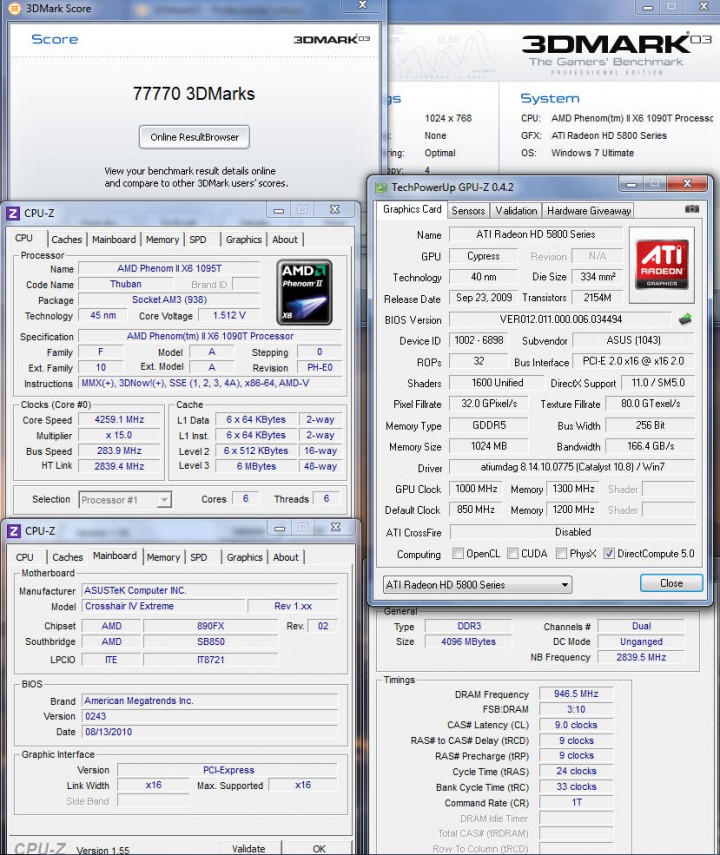Click the Socket AM3 (938) package value
Screen dimensions: 720x855
click(x=169, y=299)
